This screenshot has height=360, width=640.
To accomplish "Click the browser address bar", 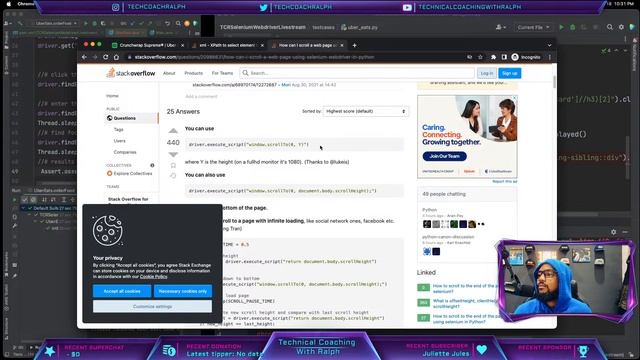I will pos(295,57).
